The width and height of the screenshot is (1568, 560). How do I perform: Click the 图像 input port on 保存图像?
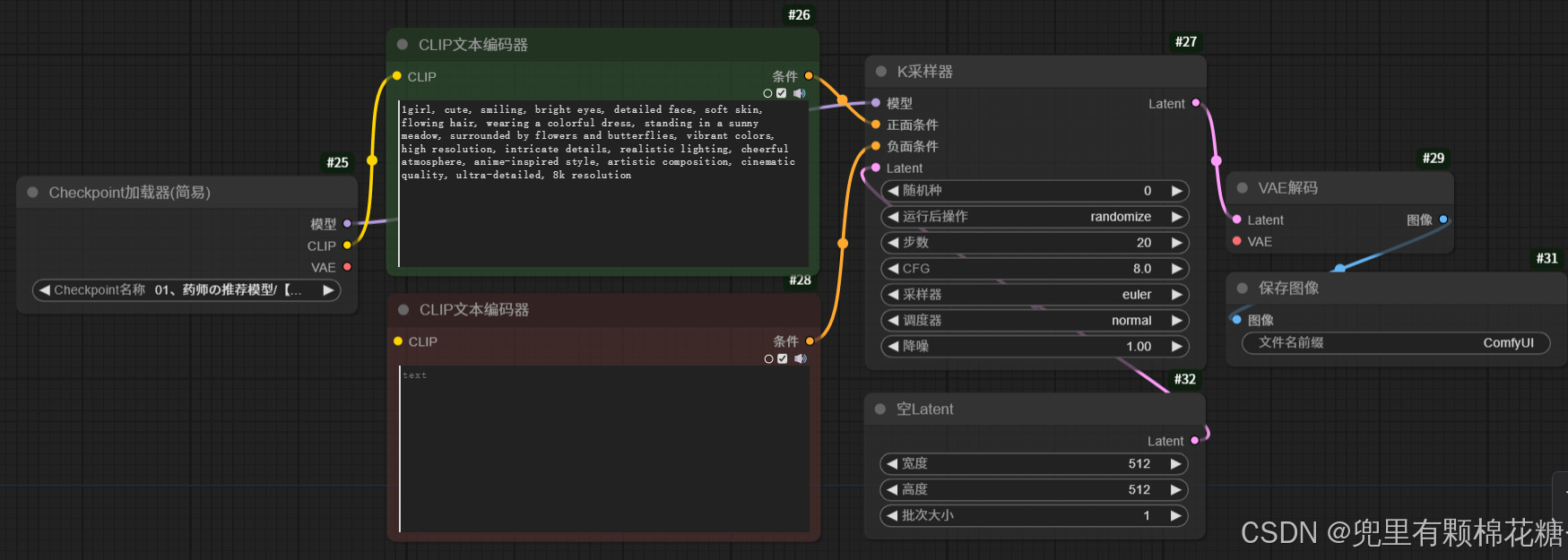coord(1237,320)
